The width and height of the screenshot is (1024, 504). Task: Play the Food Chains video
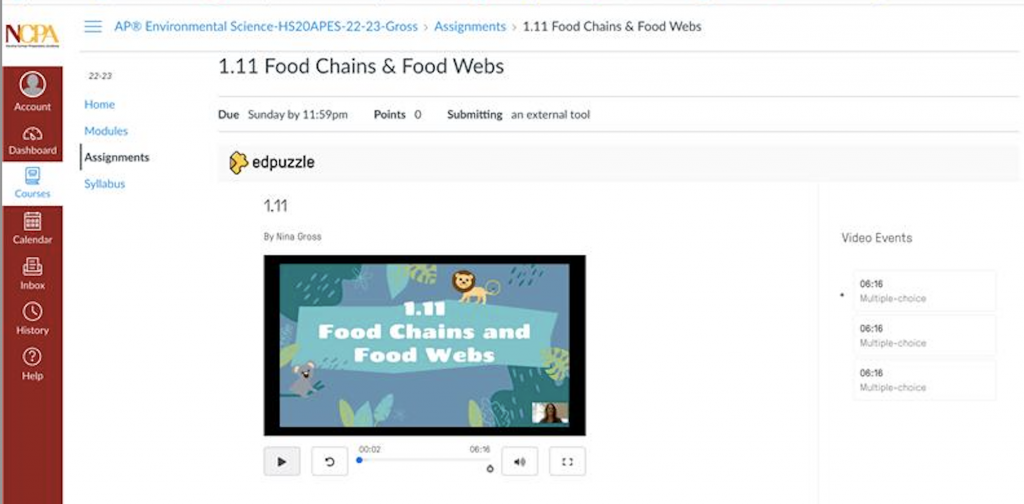282,462
